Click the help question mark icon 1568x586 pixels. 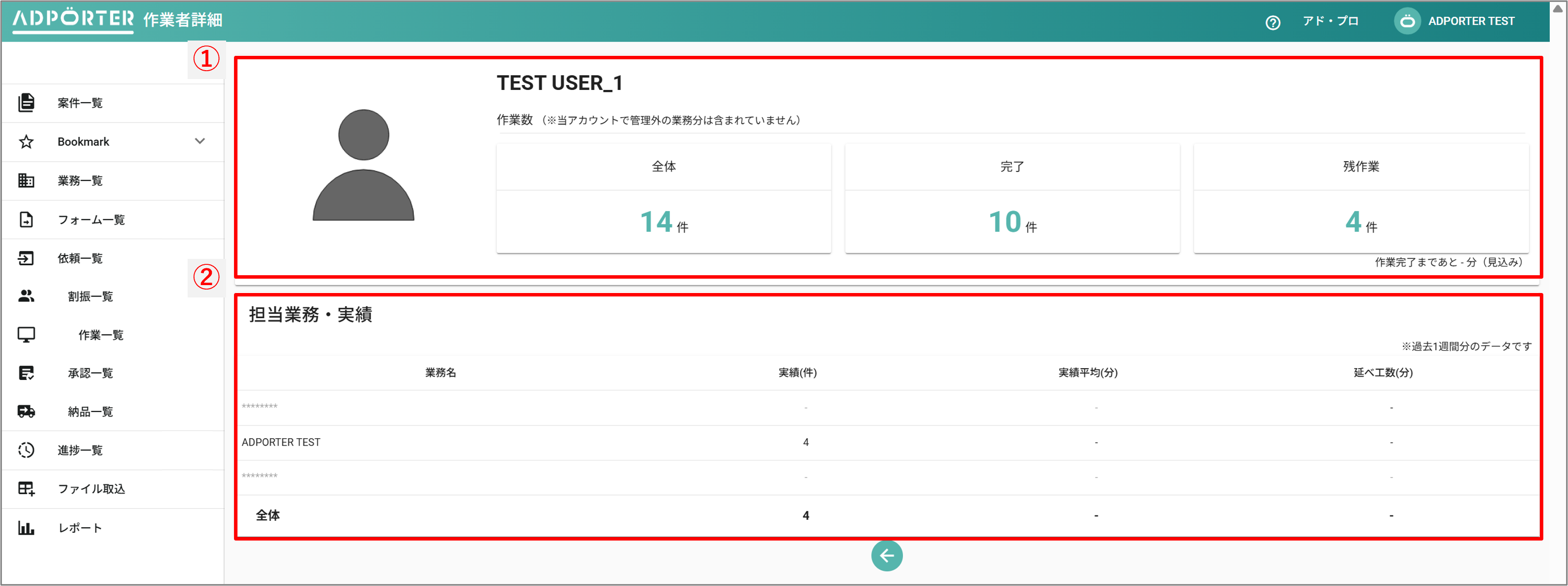[1273, 21]
